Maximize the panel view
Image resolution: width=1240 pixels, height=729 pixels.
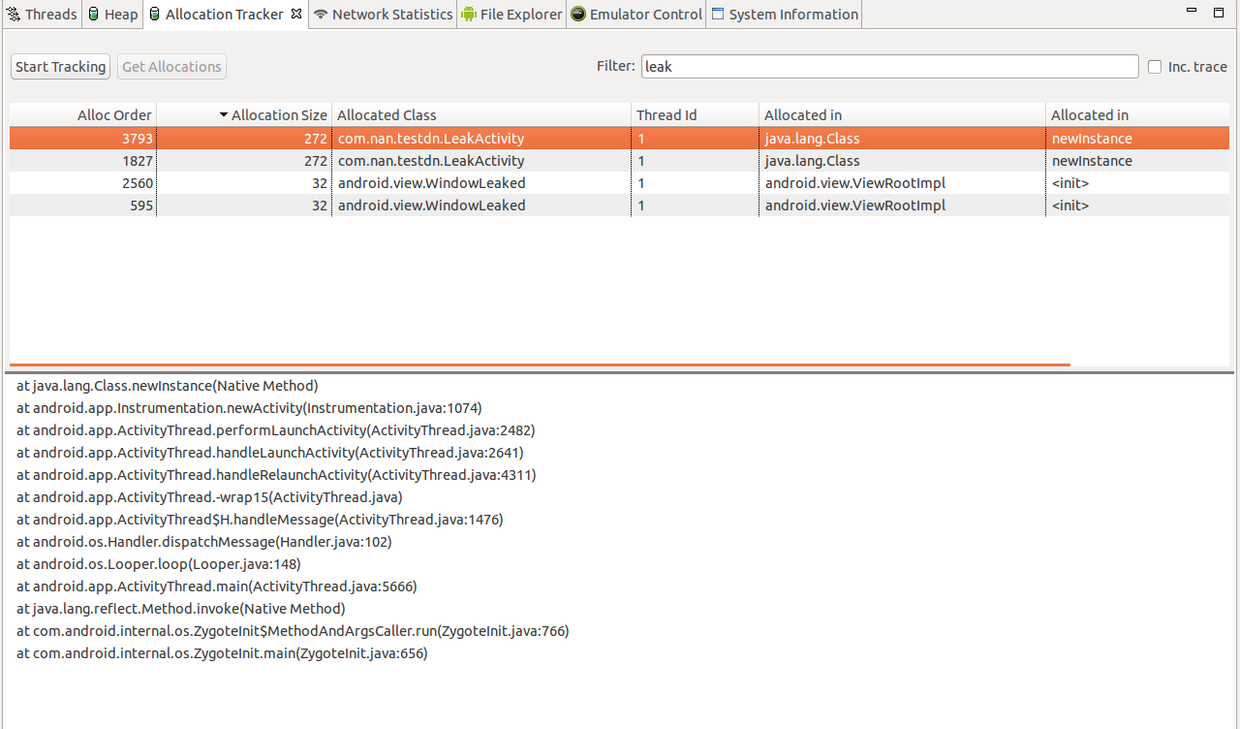(1218, 13)
